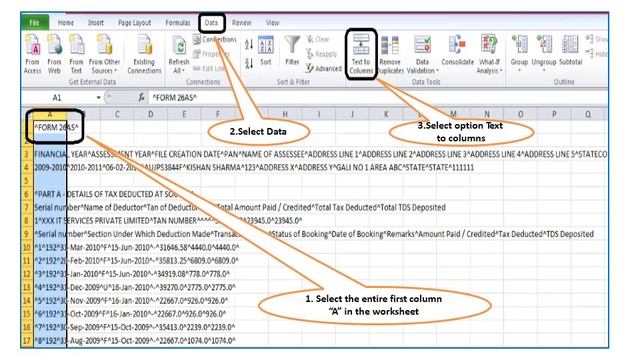This screenshot has width=640, height=360.
Task: Click the formula bar containing ^FORM 26AS^
Action: 378,98
